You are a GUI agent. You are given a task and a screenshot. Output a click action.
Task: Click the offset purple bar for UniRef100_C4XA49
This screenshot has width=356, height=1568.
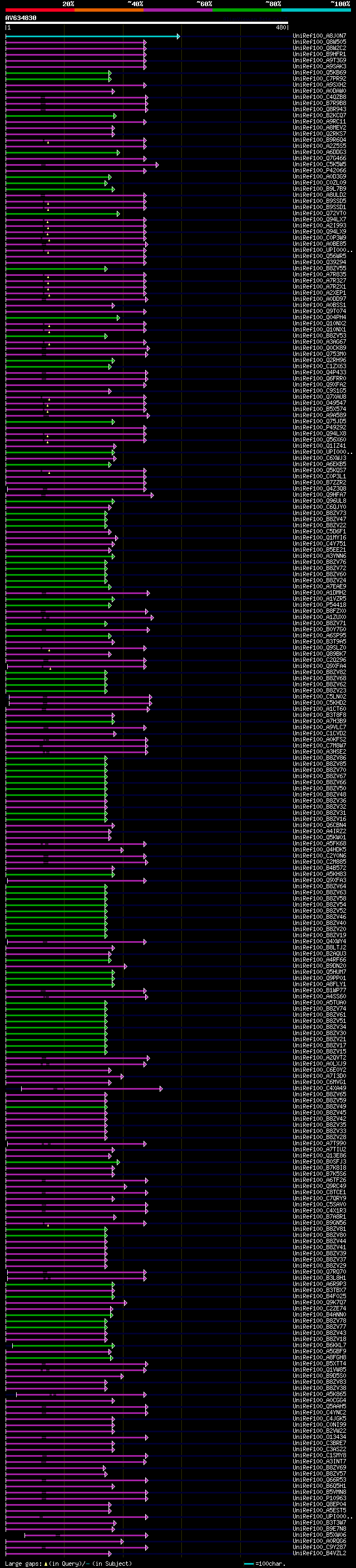92,1089
